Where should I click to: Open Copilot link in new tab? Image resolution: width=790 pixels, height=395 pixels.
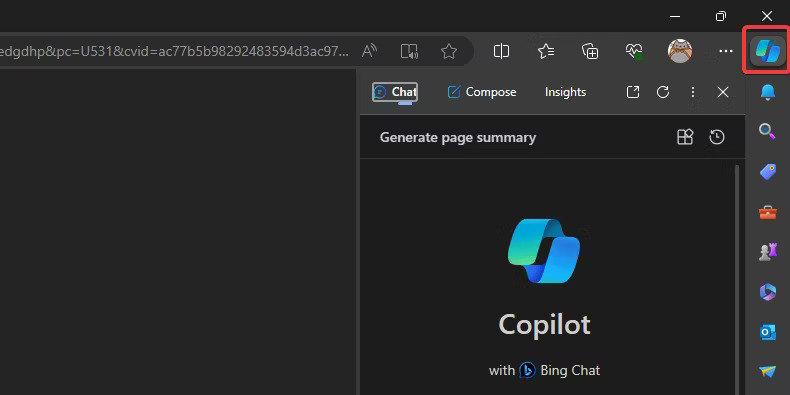tap(633, 92)
